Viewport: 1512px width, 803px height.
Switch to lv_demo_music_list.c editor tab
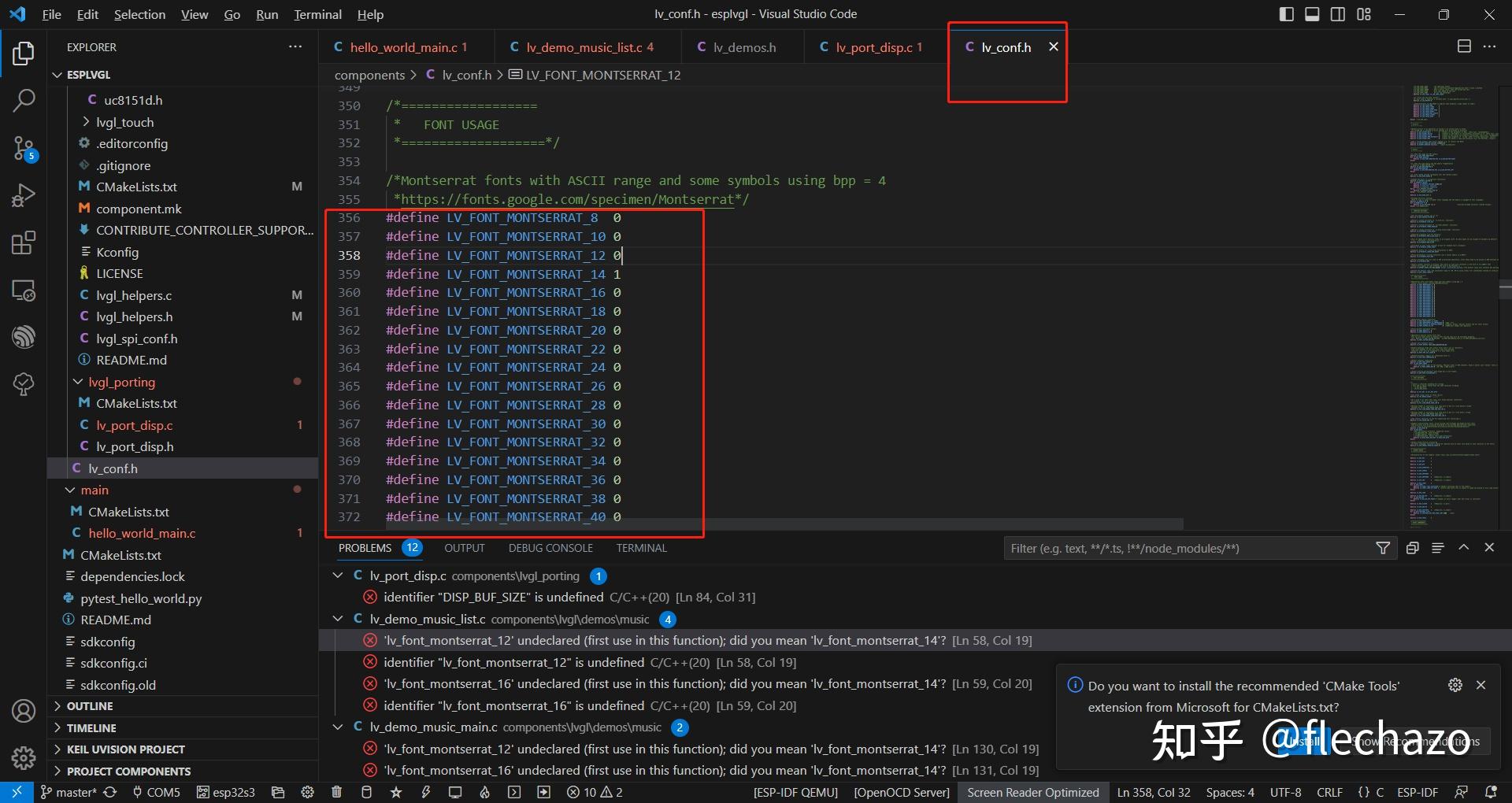pos(588,47)
